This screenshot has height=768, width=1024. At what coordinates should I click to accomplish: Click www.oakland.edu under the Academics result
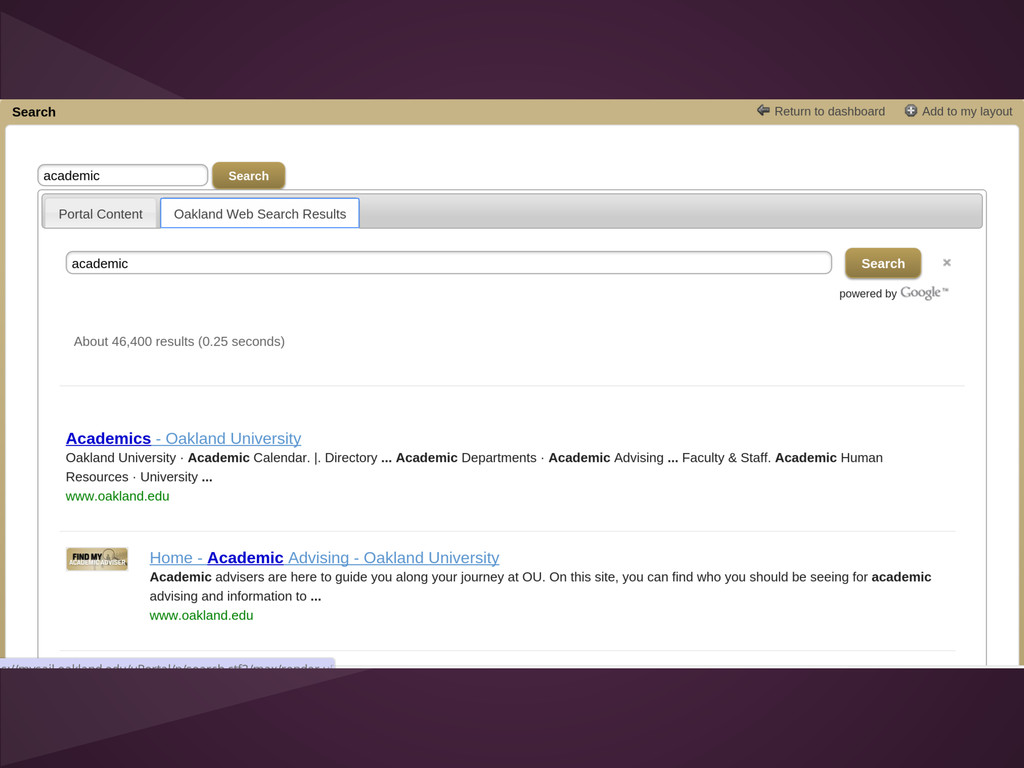point(118,496)
